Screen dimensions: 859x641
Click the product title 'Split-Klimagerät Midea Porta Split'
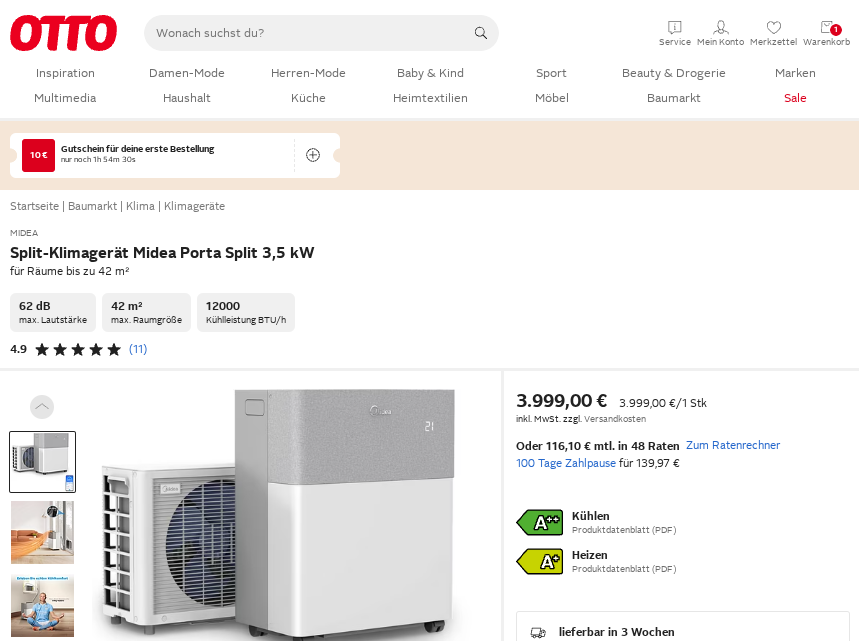coord(162,253)
